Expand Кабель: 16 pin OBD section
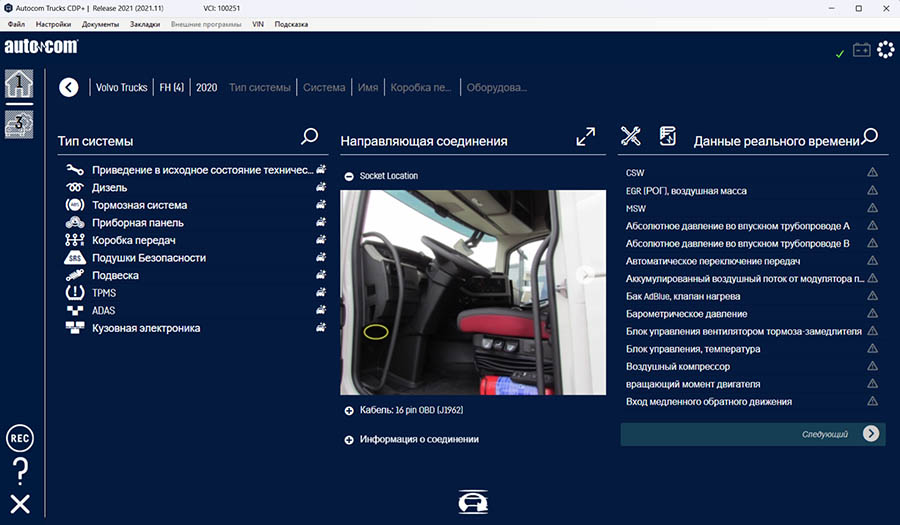The image size is (900, 525). tap(348, 410)
